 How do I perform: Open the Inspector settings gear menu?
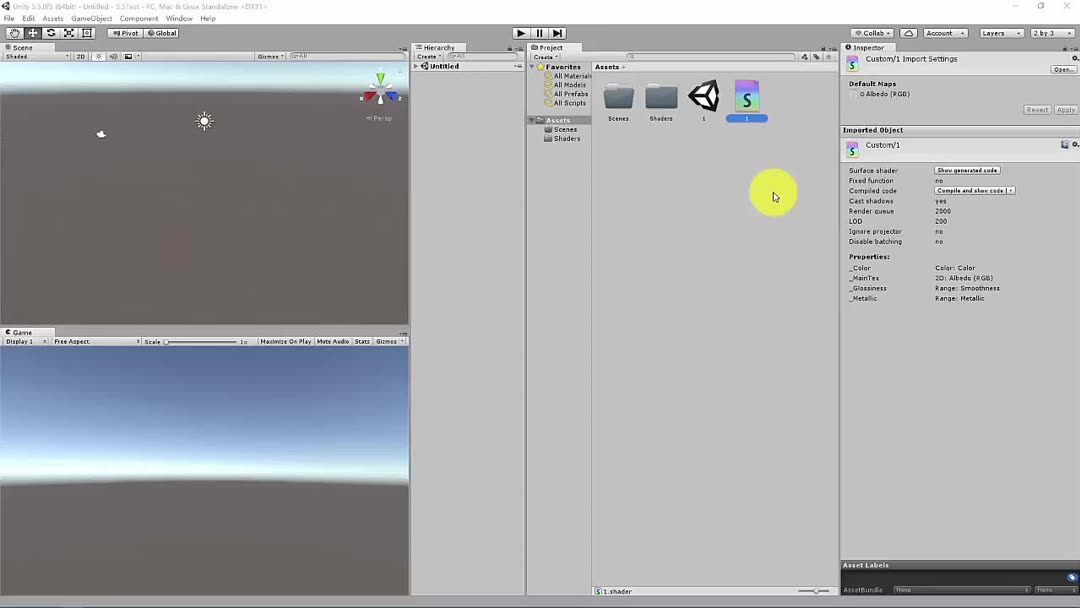[1075, 59]
